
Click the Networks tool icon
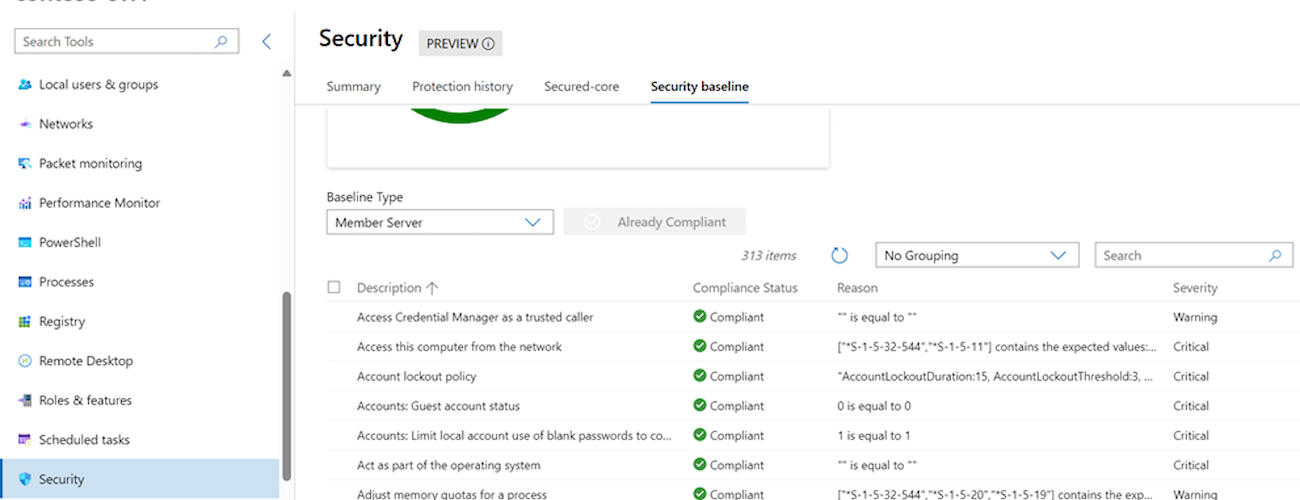(26, 124)
